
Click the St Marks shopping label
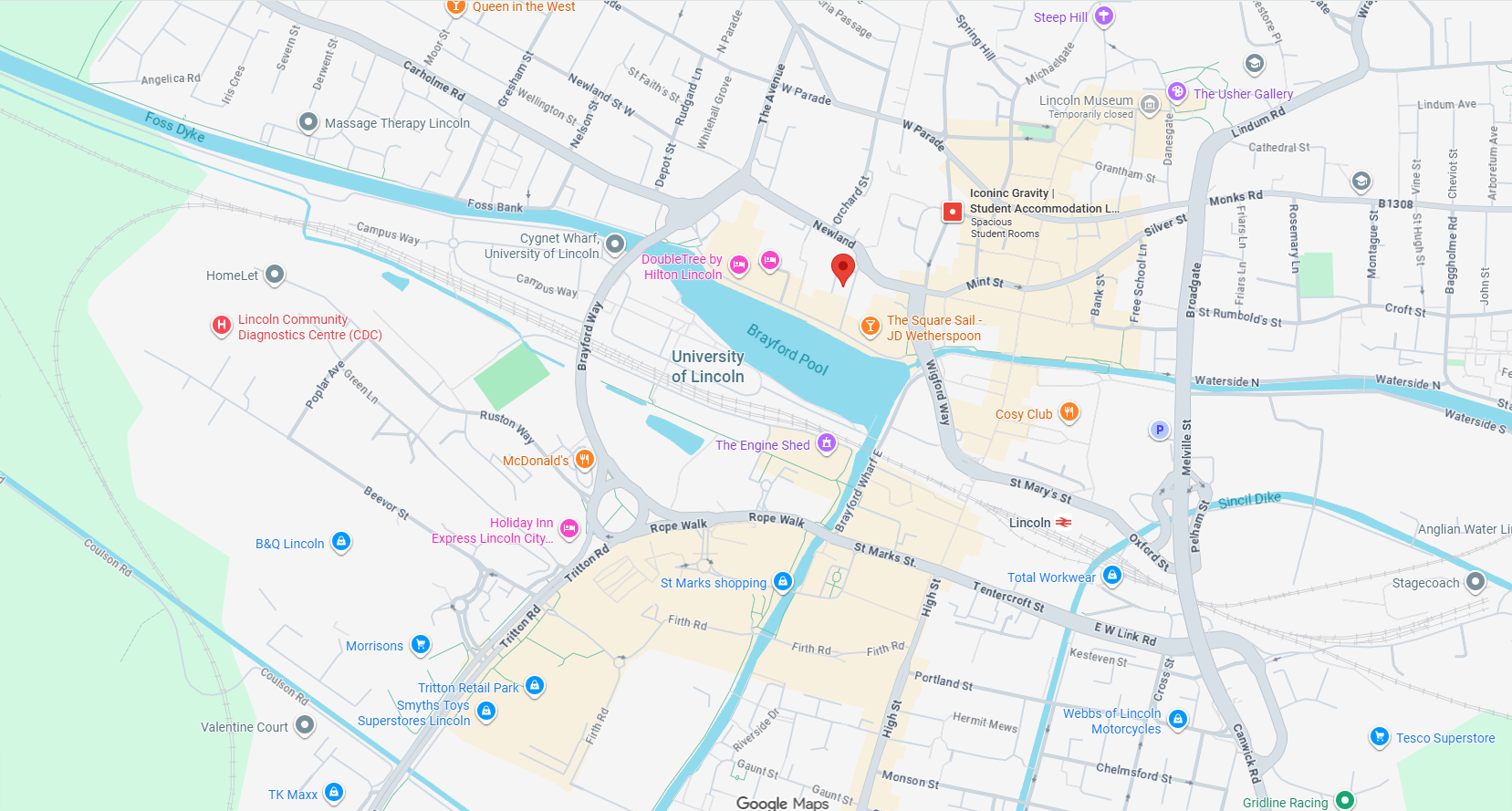[714, 583]
